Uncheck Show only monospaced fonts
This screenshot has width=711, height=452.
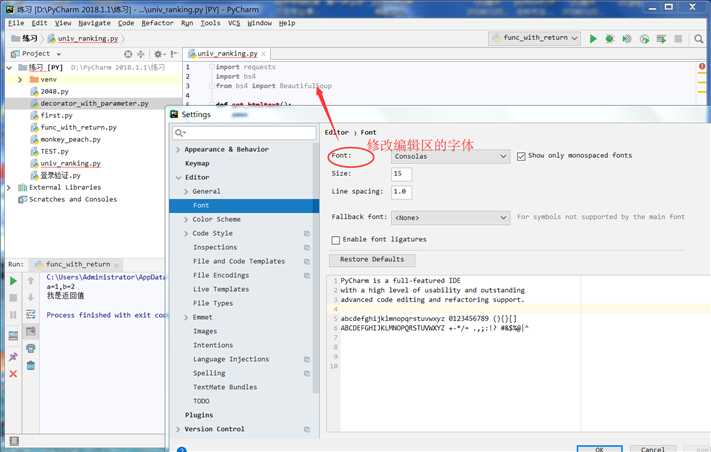coord(521,156)
